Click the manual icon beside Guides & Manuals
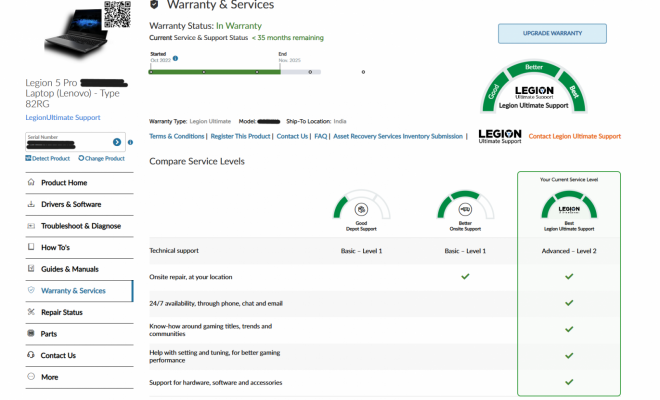660x400 pixels. click(x=31, y=268)
